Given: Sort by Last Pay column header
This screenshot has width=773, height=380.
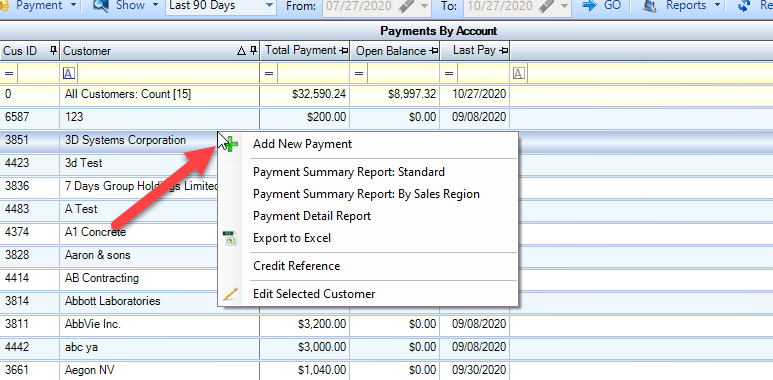Looking at the screenshot, I should tap(475, 50).
